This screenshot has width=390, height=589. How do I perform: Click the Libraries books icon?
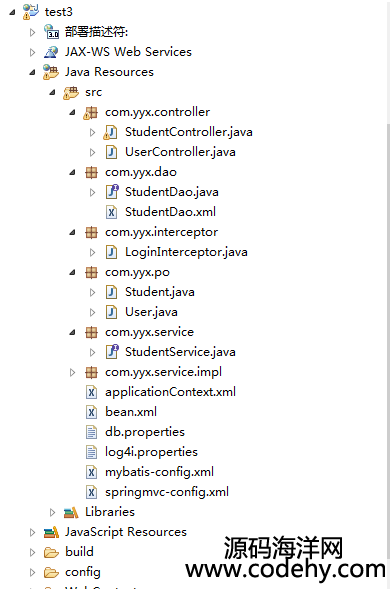point(71,512)
